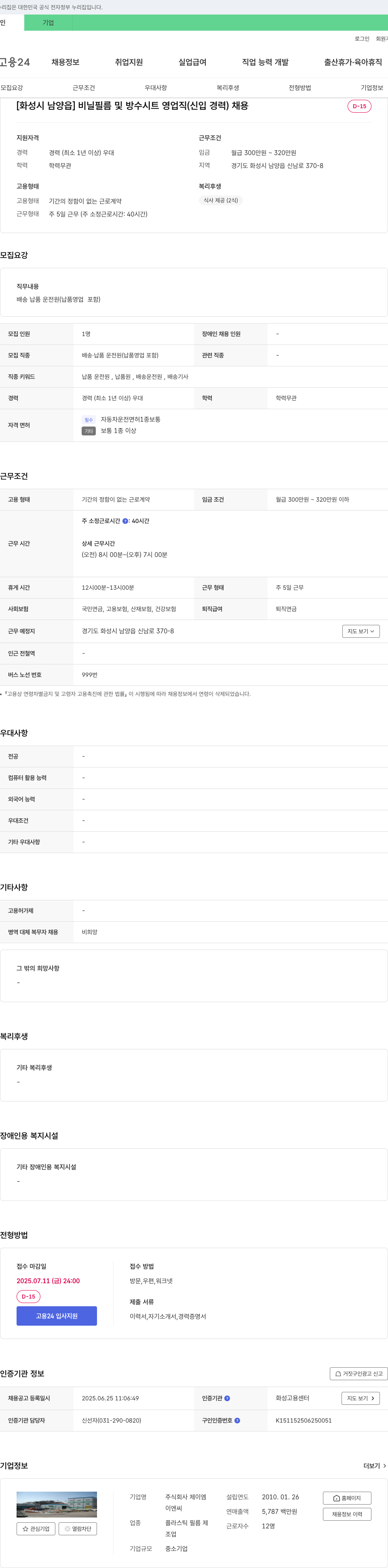This screenshot has width=388, height=1568.
Task: Select the 기타 badge for 보통 1종 이상
Action: tap(89, 431)
